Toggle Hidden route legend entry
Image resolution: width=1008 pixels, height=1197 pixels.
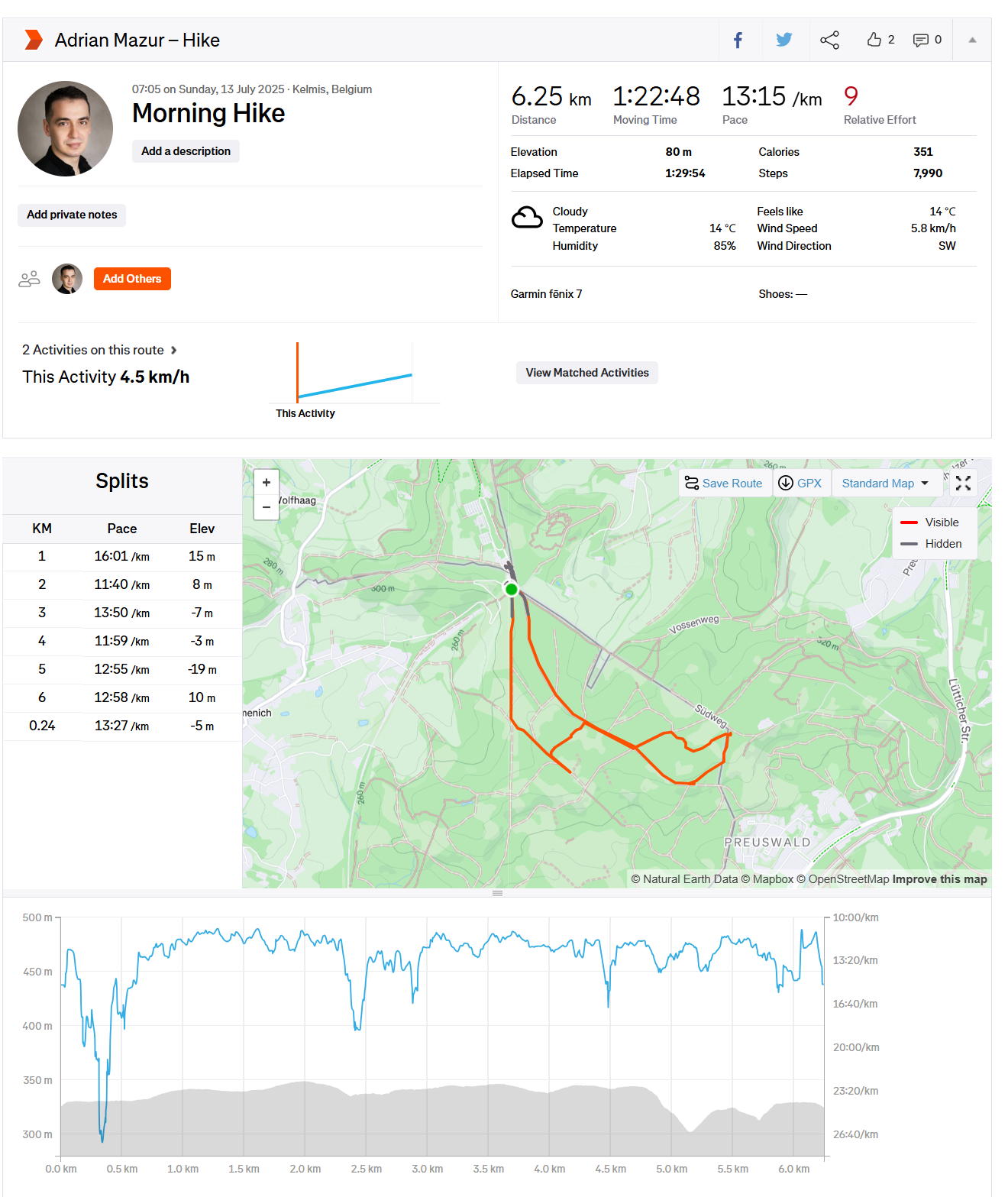point(932,544)
